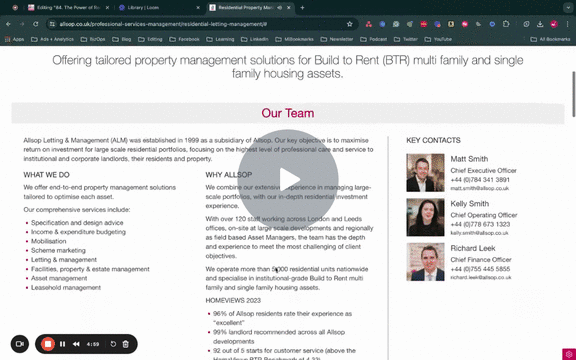The image size is (576, 360).
Task: Open a new browser tab
Action: [302, 7]
